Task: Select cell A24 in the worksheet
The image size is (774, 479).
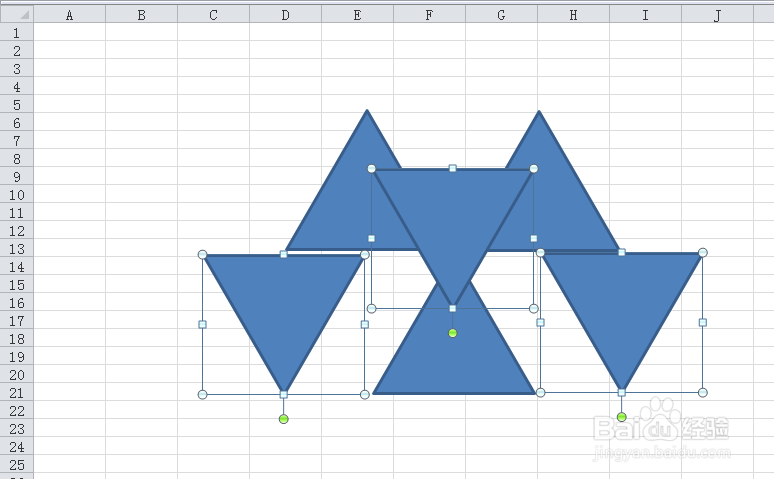Action: point(70,446)
